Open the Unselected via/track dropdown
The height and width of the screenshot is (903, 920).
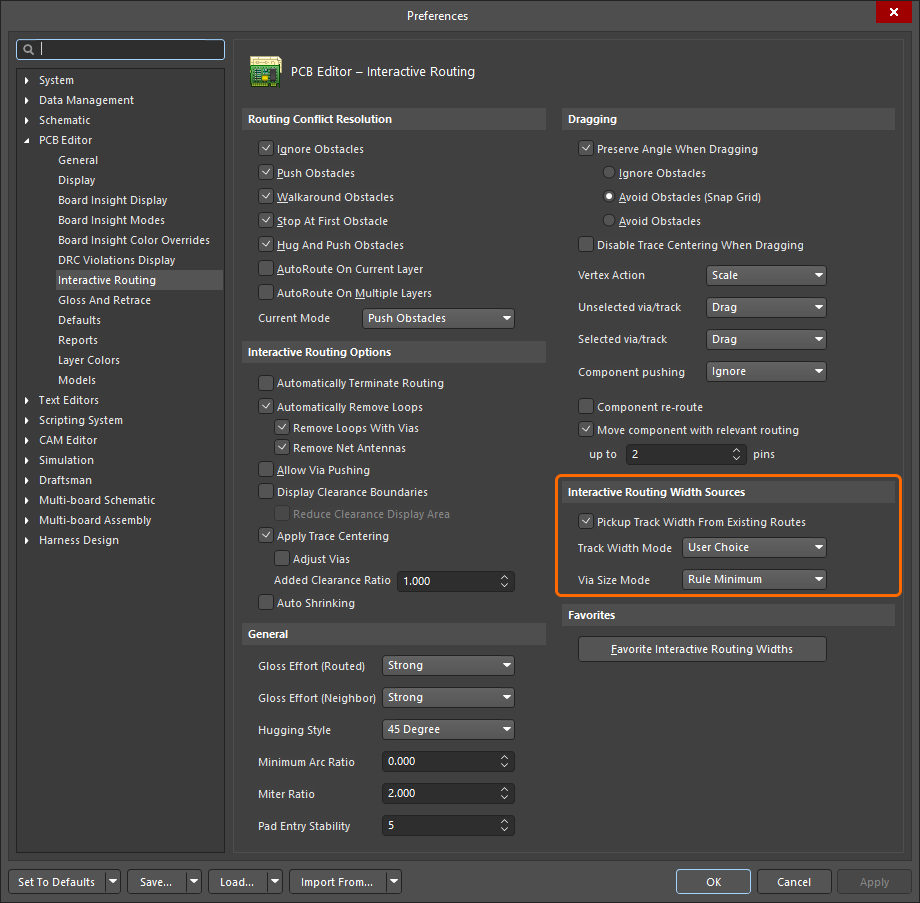click(x=766, y=307)
